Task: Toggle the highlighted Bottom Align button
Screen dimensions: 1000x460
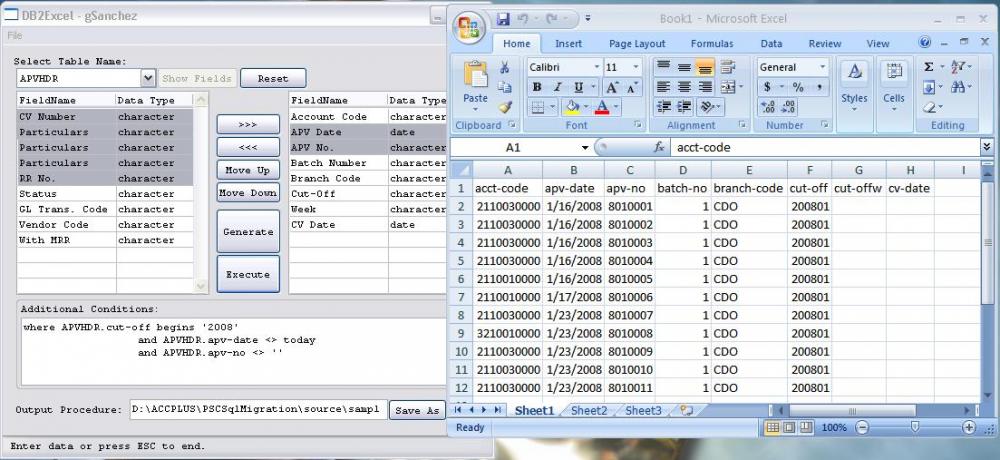Action: [705, 67]
